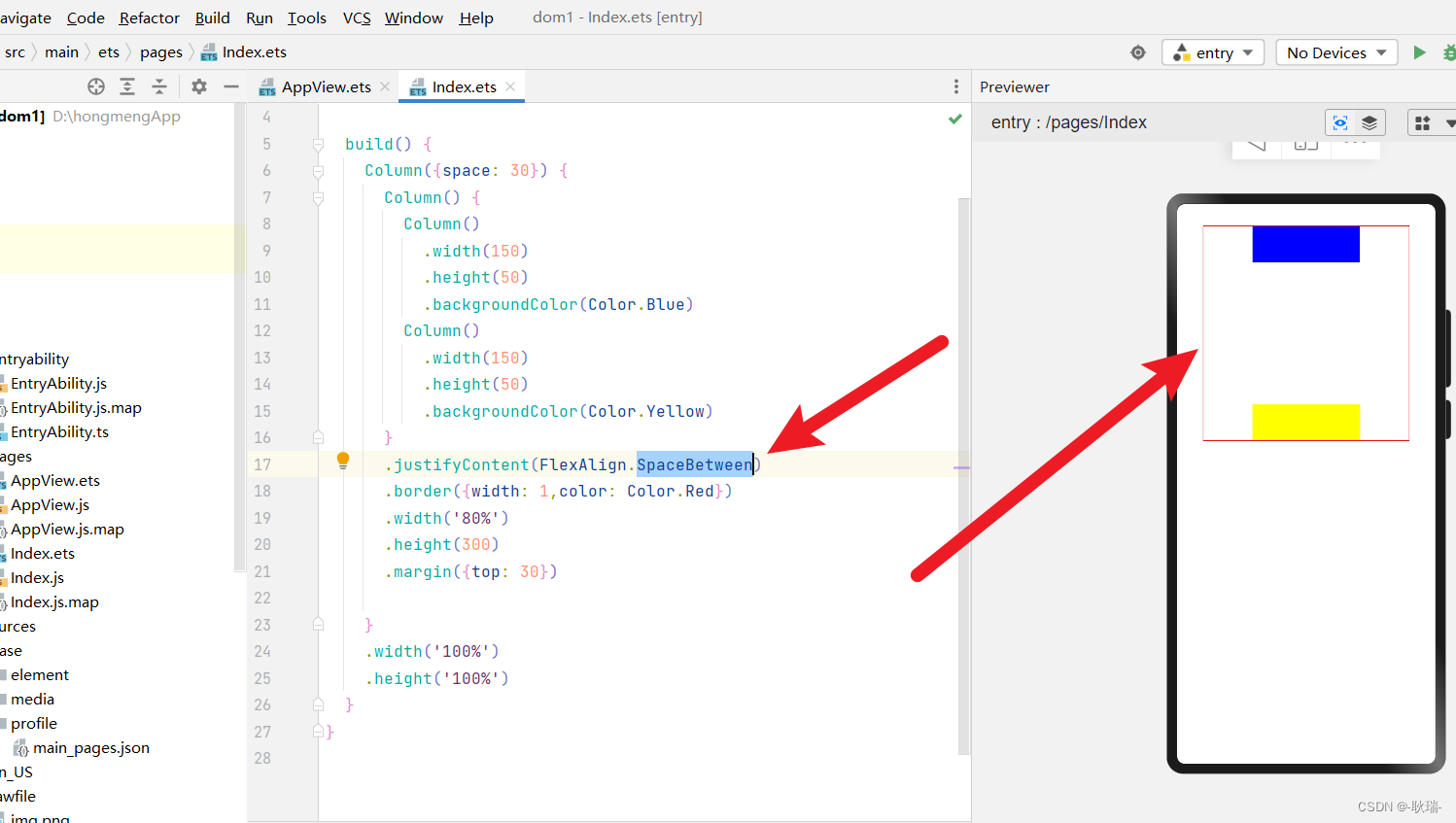Viewport: 1456px width, 823px height.
Task: Click the Expand All icon in project panel
Action: 127,86
